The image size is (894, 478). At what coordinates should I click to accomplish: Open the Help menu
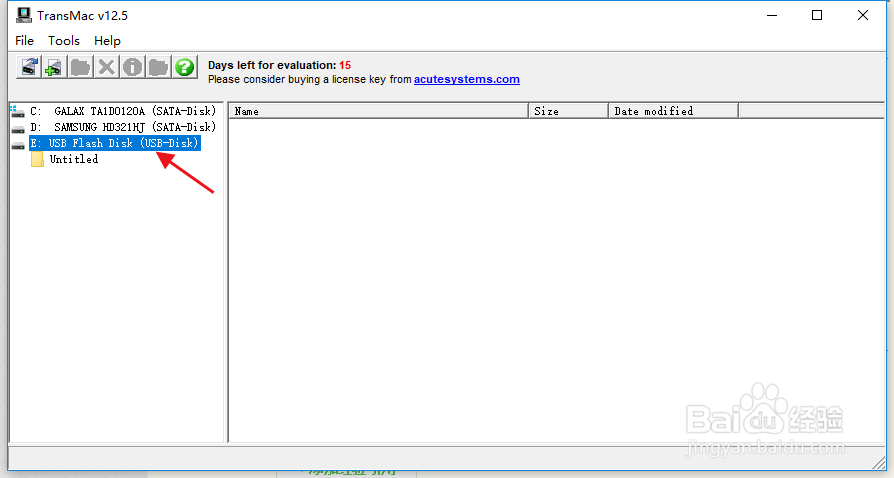[107, 40]
